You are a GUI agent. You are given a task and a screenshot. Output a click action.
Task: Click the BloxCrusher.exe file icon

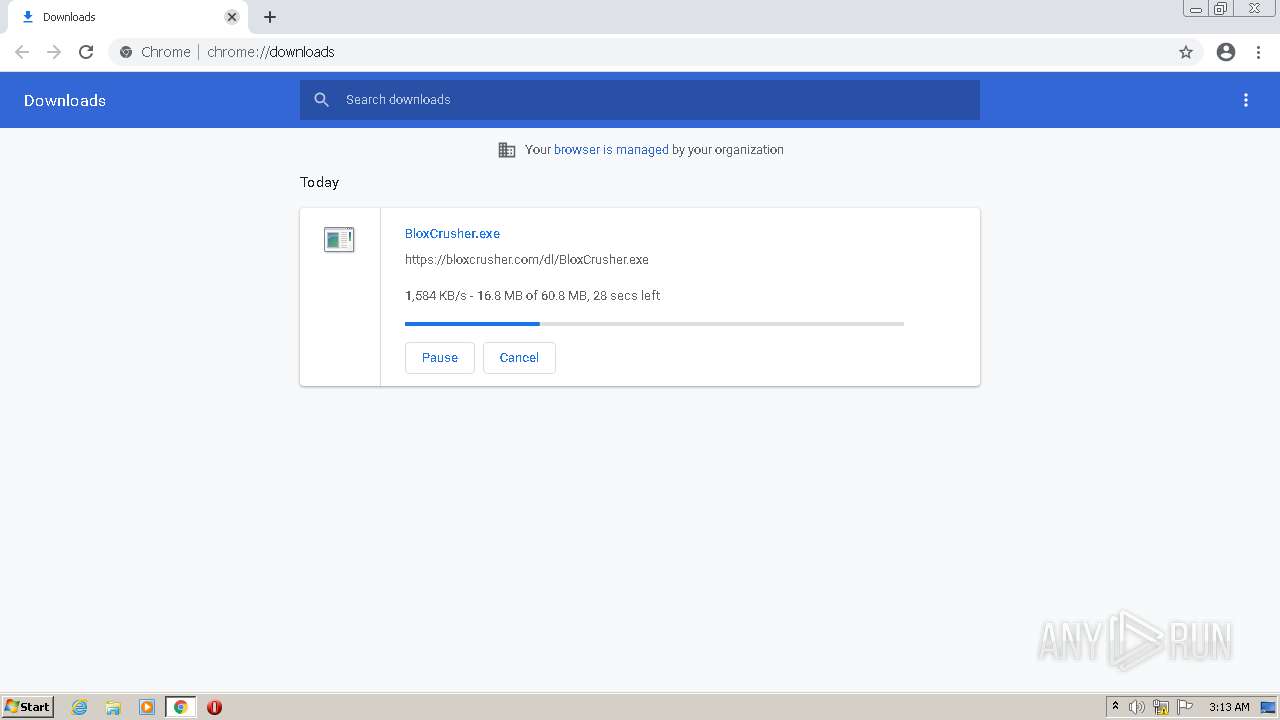339,240
